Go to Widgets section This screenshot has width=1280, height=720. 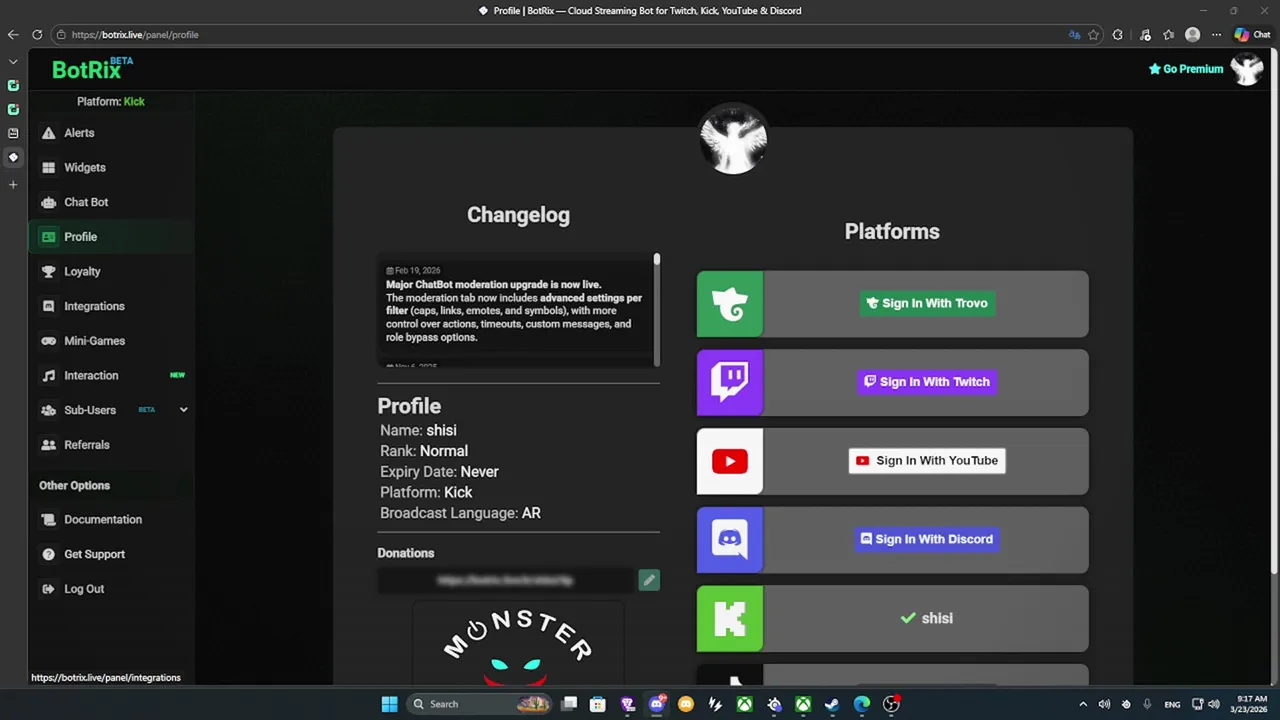tap(85, 168)
